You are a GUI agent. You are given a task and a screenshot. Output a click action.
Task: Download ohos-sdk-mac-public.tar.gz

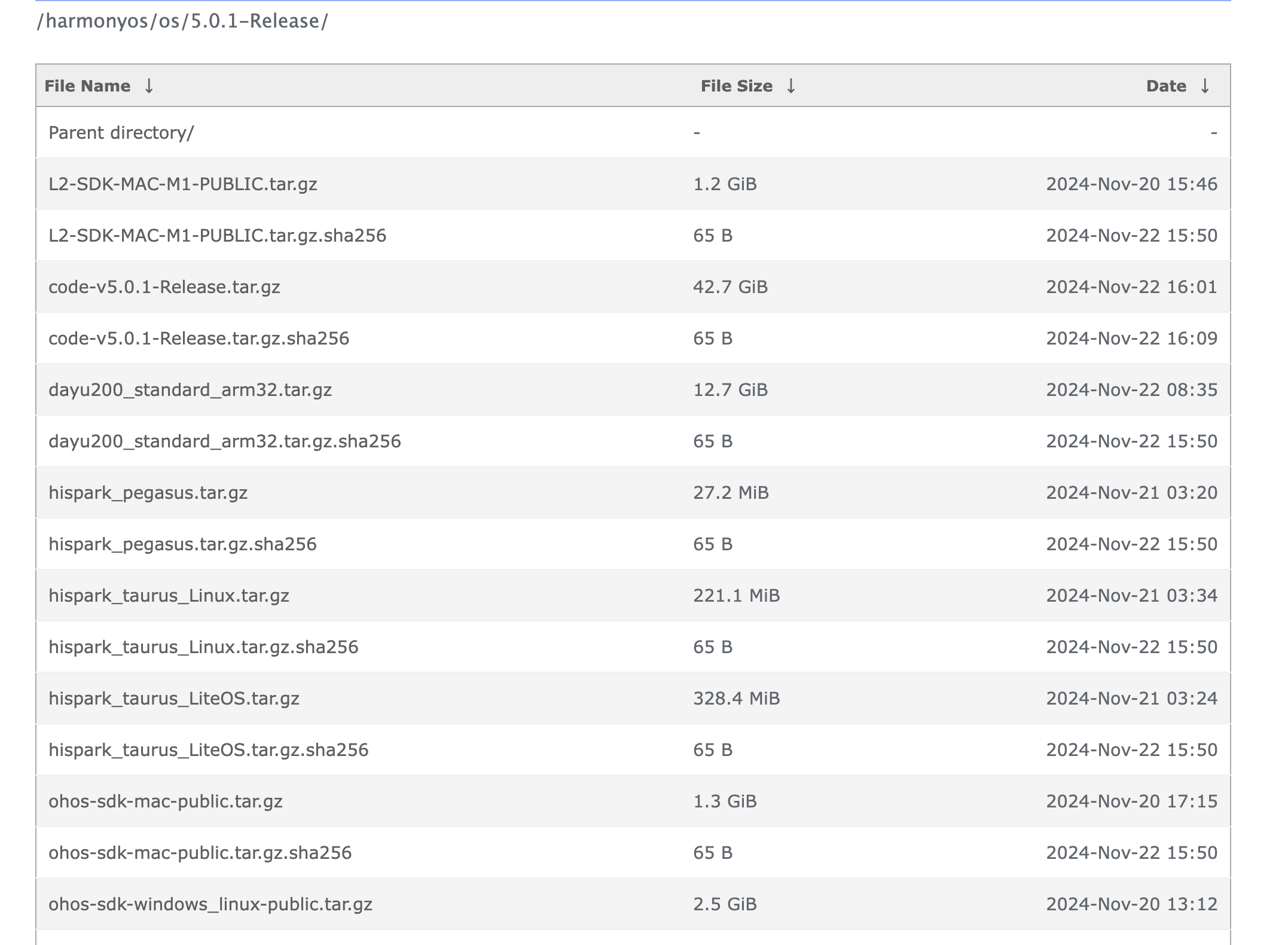(x=166, y=801)
